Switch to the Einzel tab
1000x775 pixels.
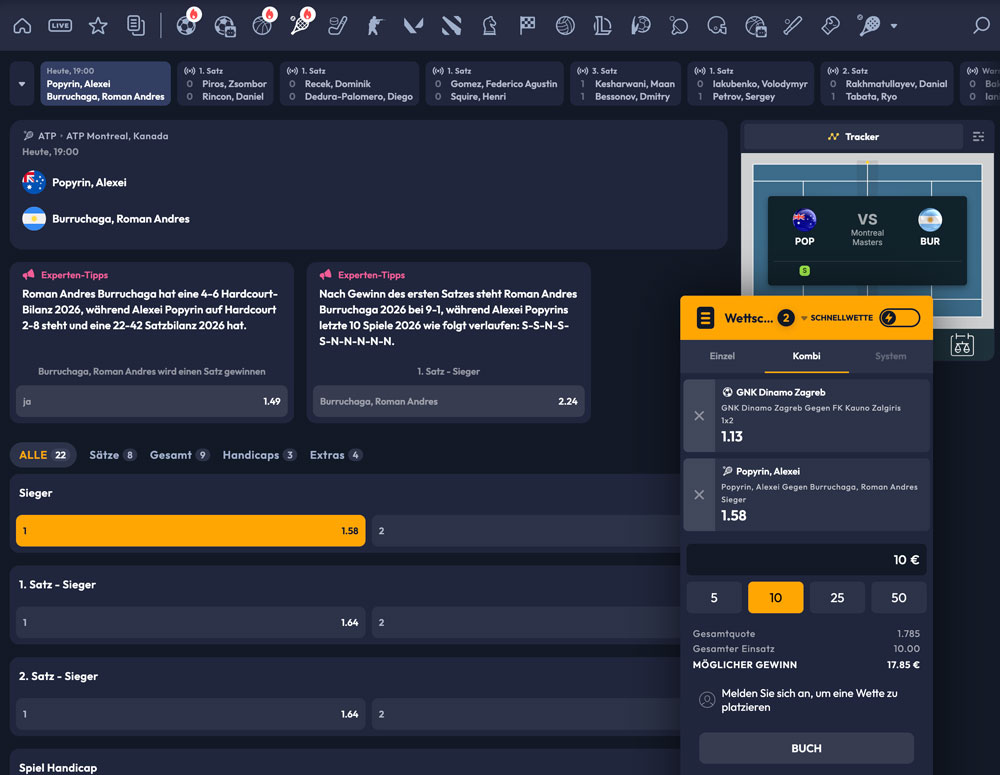(722, 356)
